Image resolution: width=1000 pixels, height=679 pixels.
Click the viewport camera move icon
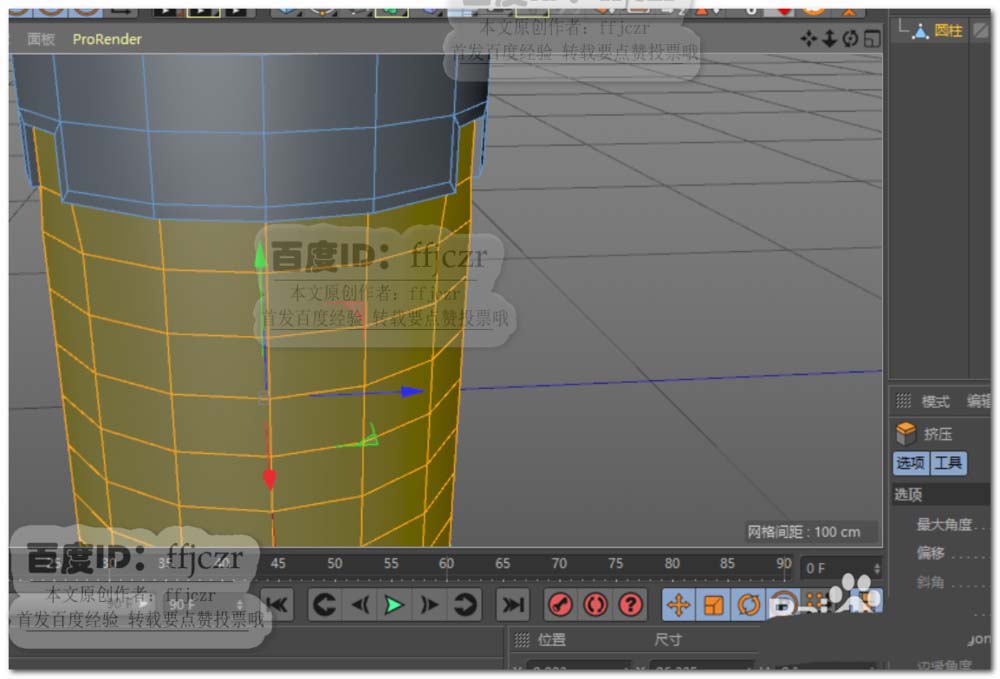pos(809,39)
